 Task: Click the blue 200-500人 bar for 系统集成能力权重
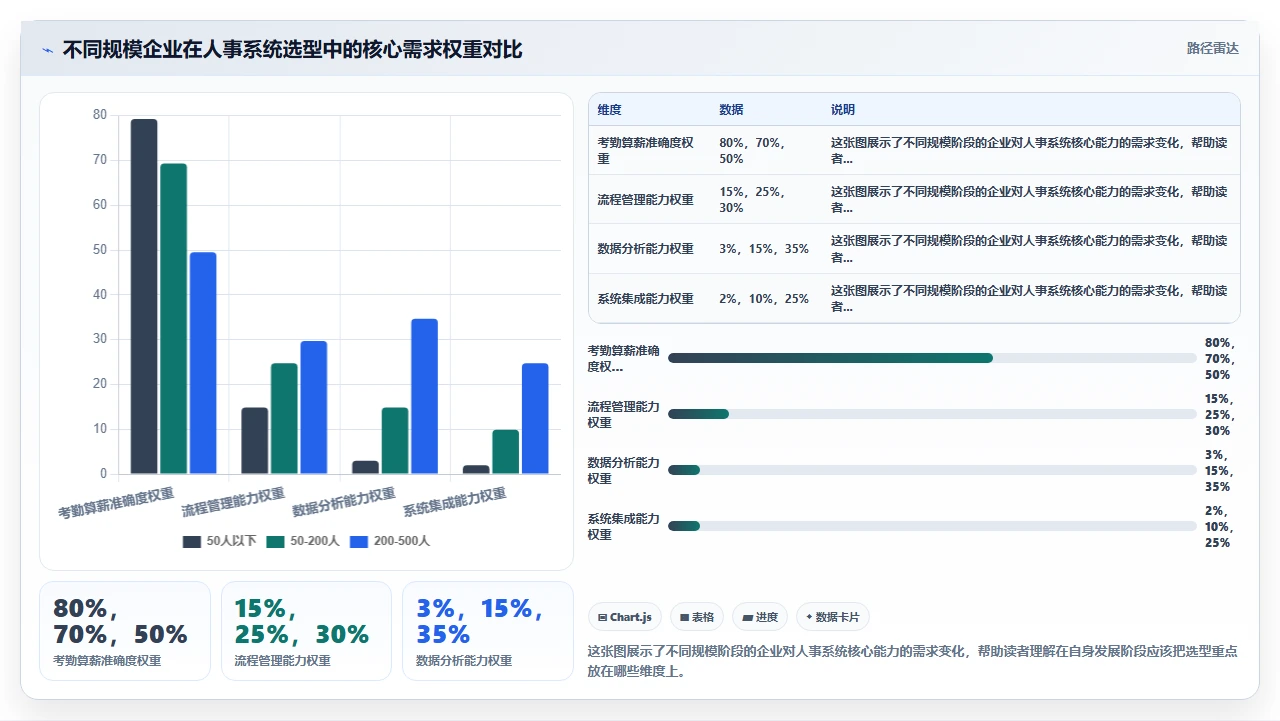pyautogui.click(x=535, y=418)
